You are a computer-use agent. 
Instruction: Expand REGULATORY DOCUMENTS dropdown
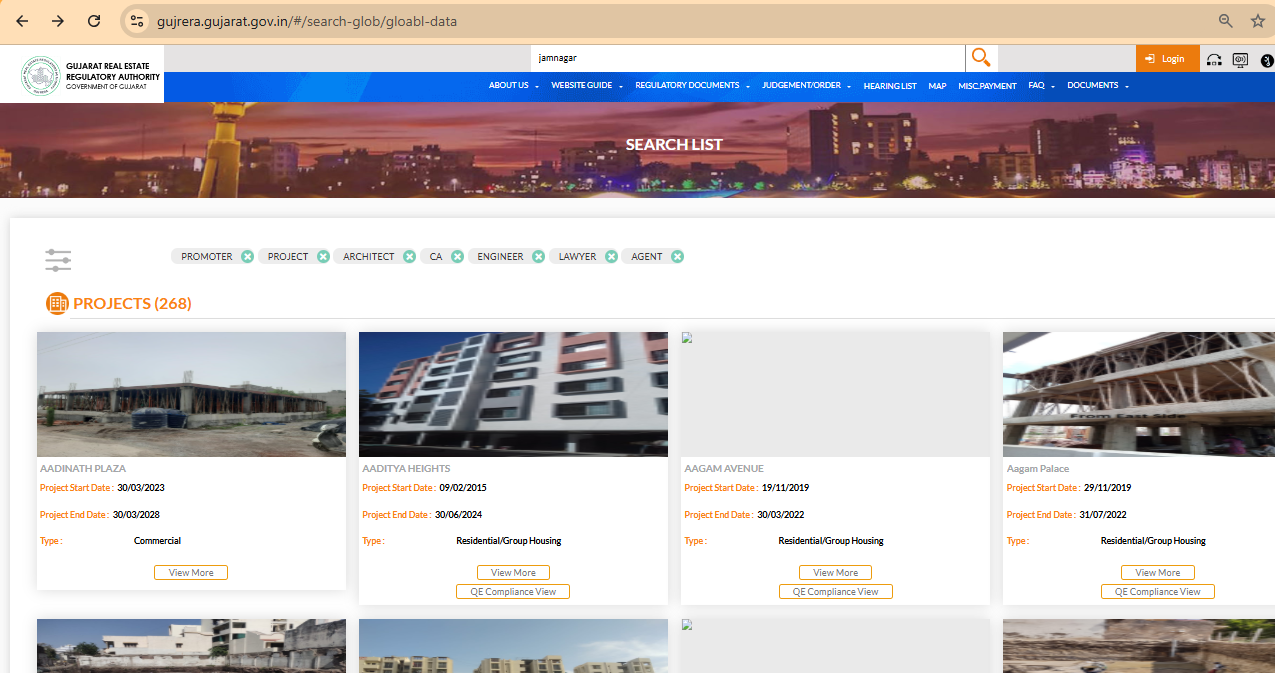pos(692,86)
